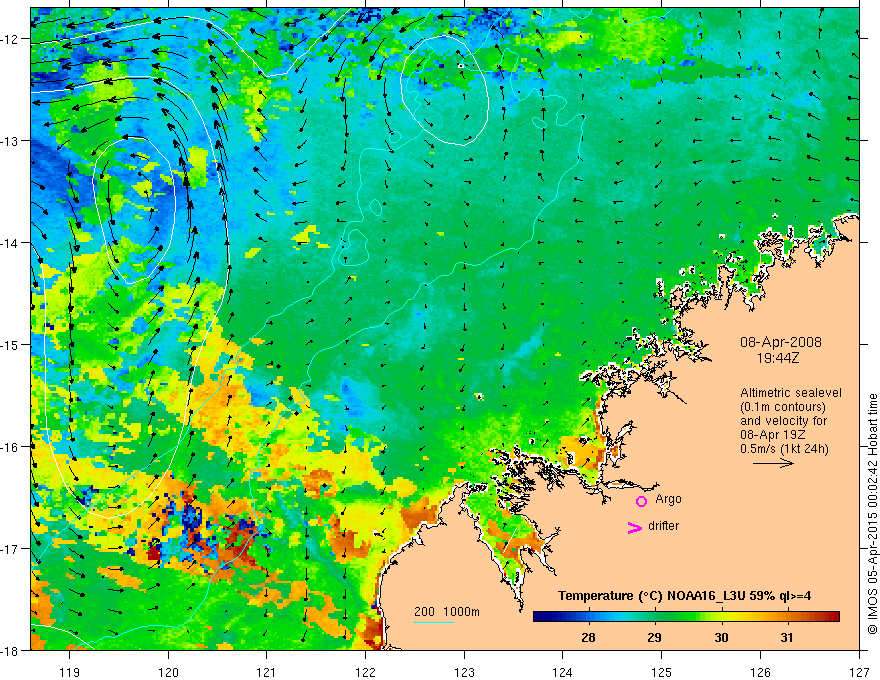Click the longitude 125 axis label
Screen dimensions: 880x680
[661, 672]
